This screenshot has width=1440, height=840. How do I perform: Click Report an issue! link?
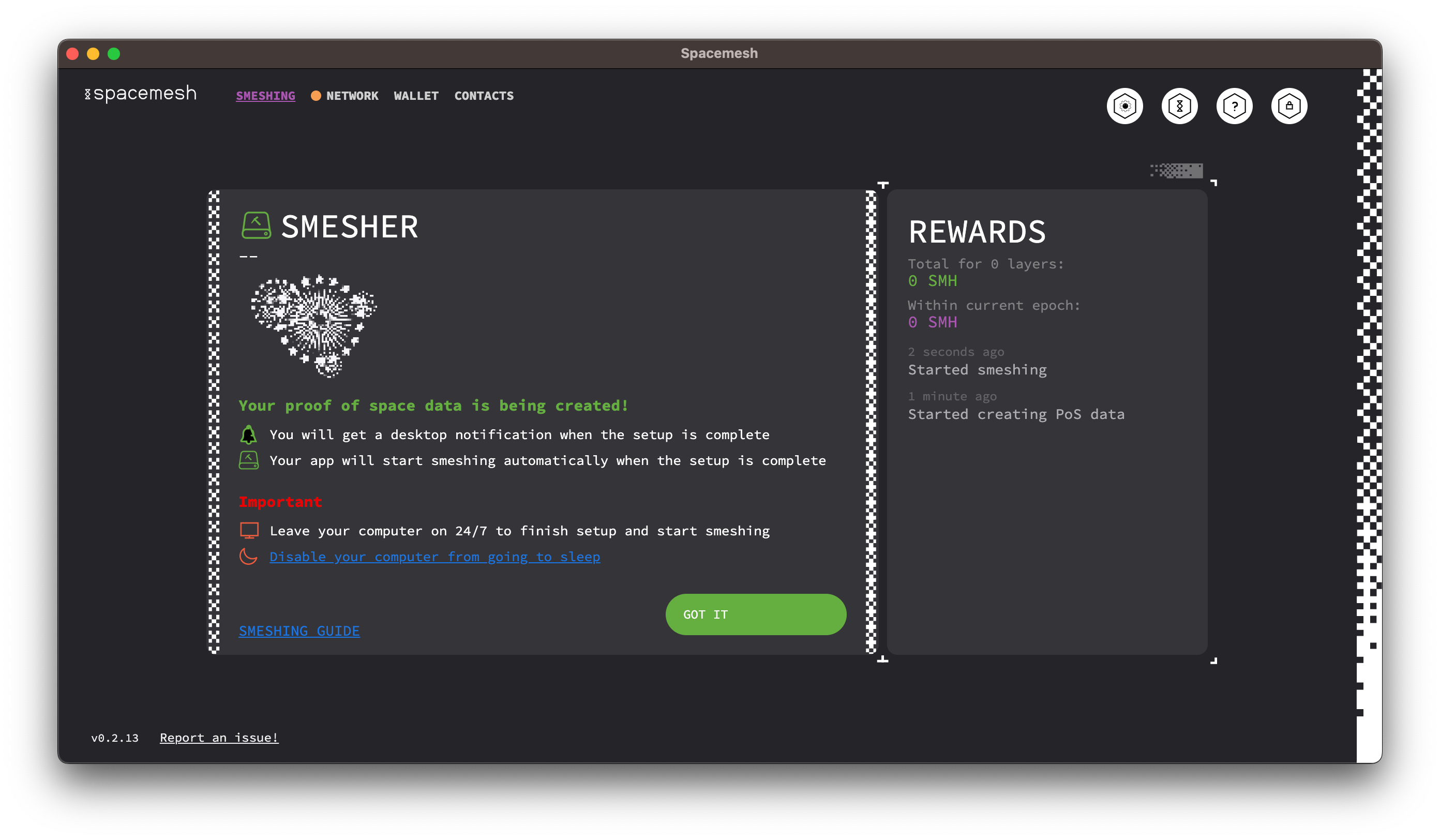coord(219,738)
